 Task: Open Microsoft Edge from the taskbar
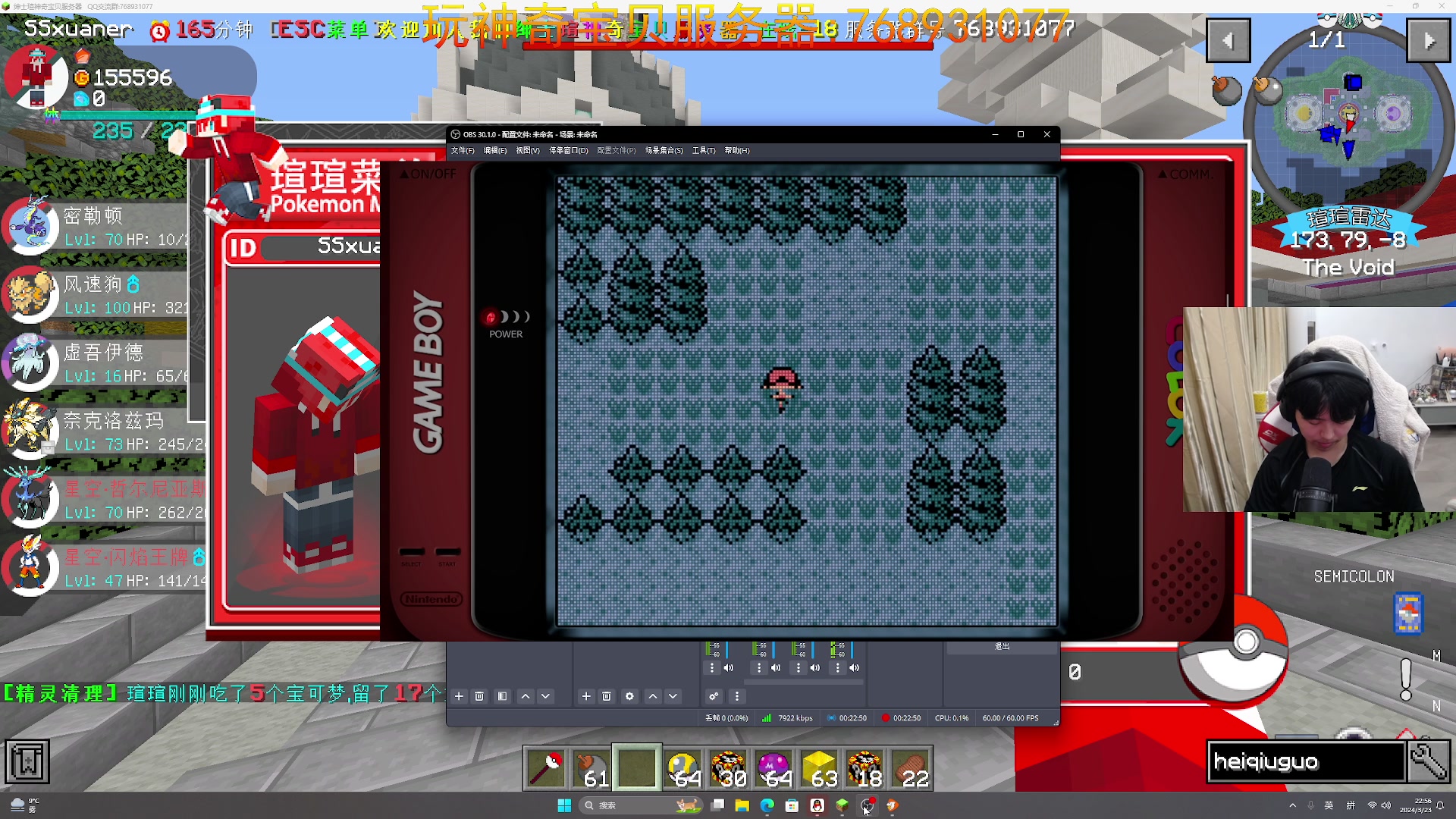767,805
